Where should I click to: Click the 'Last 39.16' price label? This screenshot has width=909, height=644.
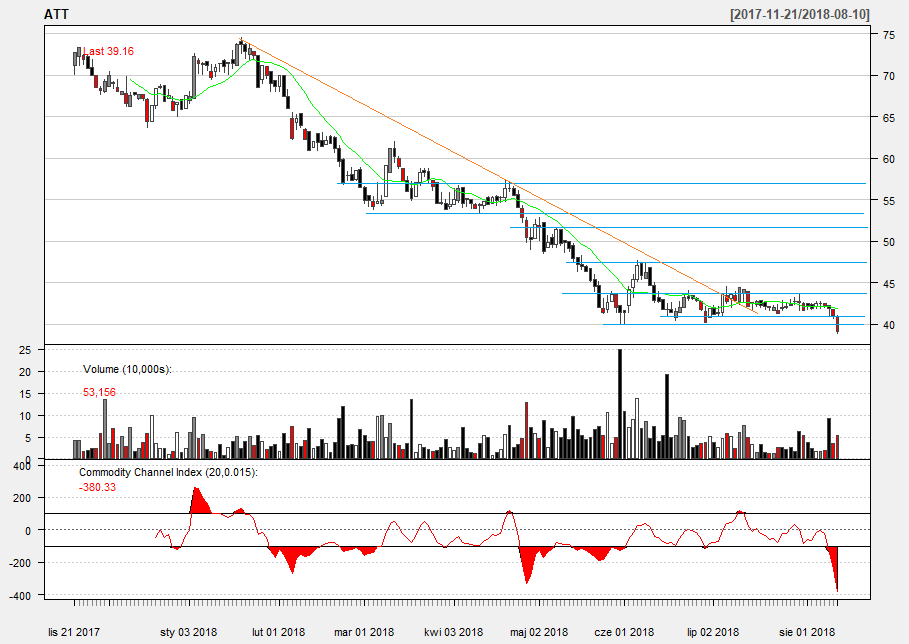click(108, 51)
